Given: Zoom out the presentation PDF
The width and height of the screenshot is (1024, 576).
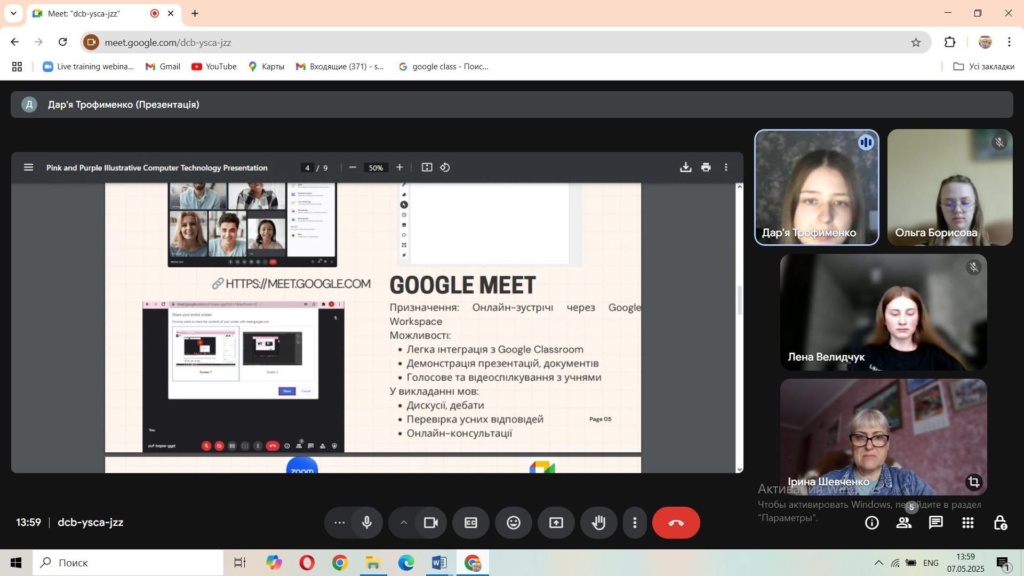Looking at the screenshot, I should [353, 167].
